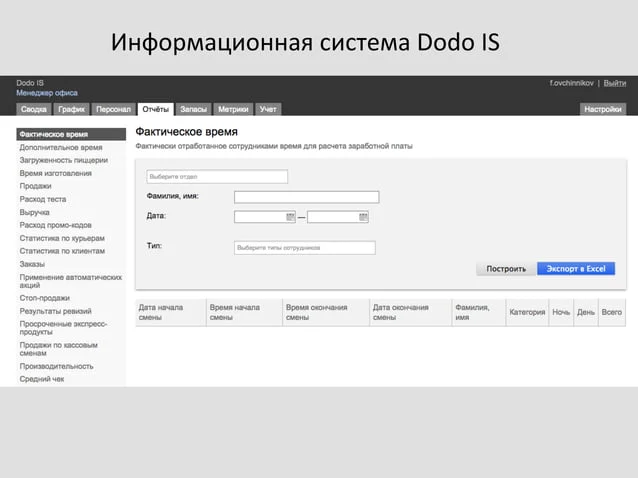Click the Время окончания смены column header
Screen dimensions: 638x478
pos(326,312)
